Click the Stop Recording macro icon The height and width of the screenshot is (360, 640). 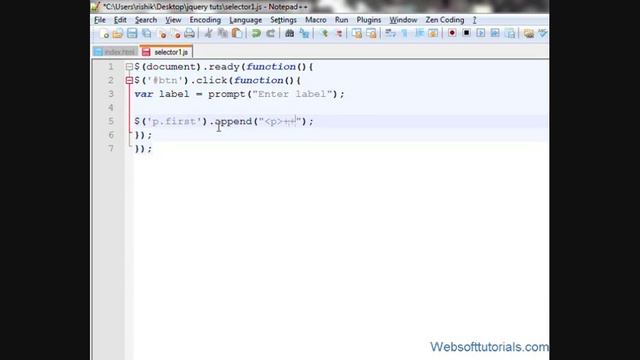click(466, 33)
